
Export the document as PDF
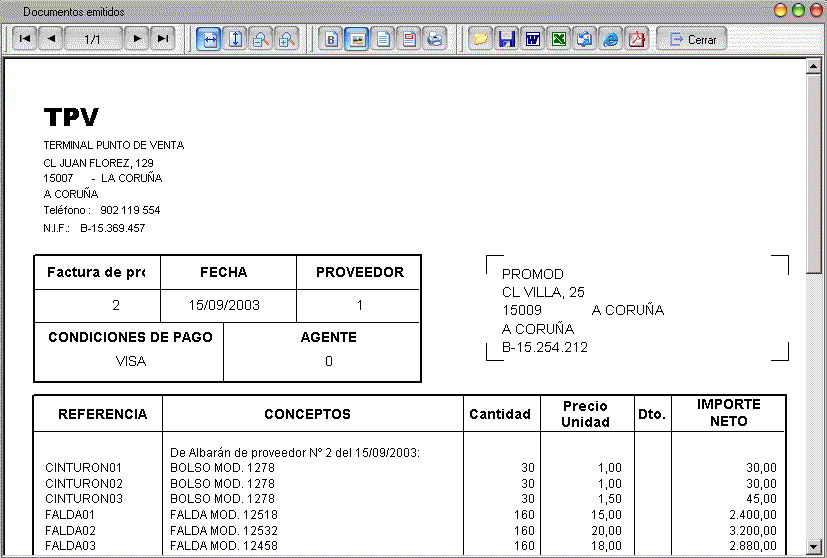[x=636, y=39]
